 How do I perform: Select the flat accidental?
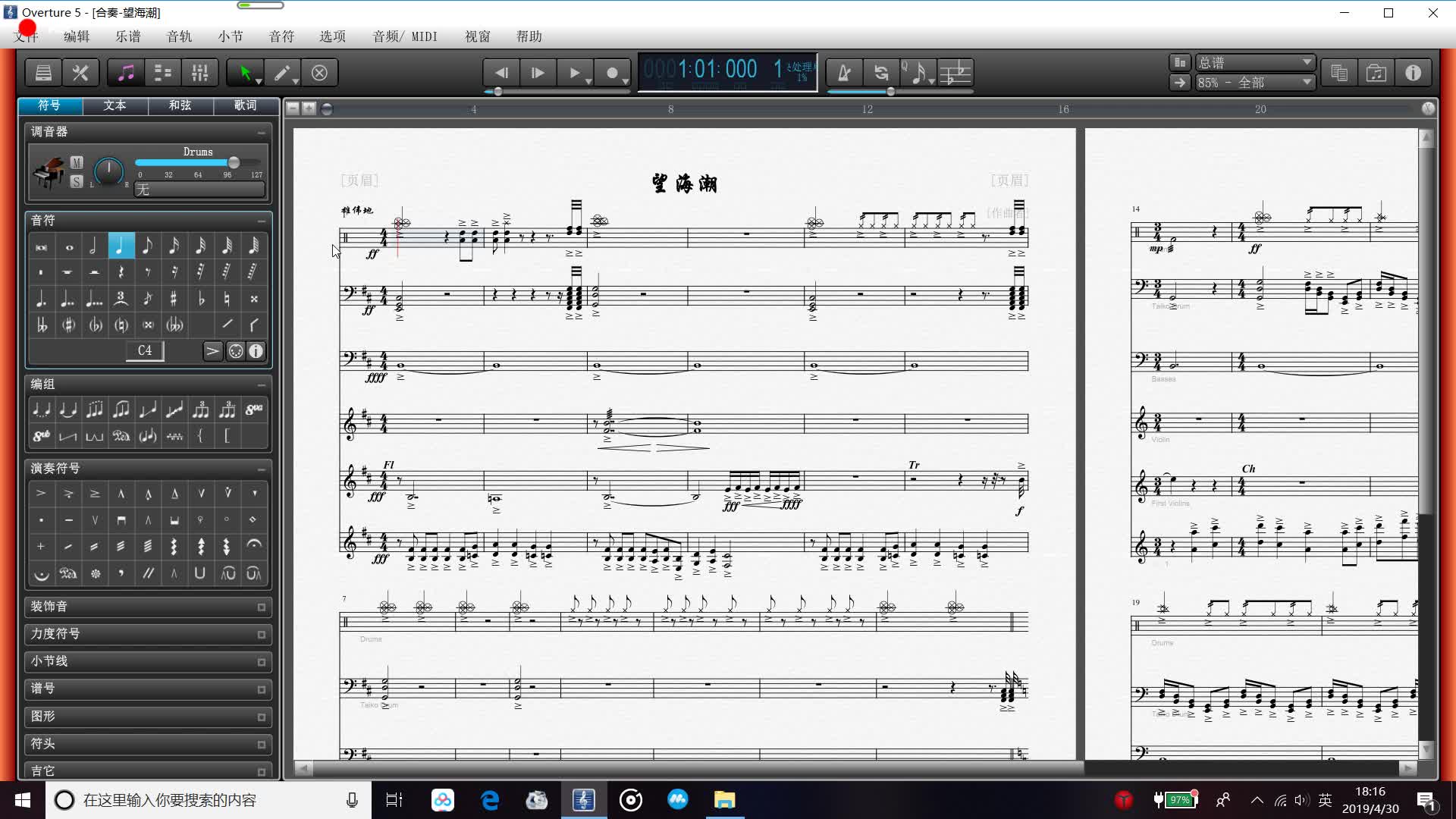click(200, 299)
